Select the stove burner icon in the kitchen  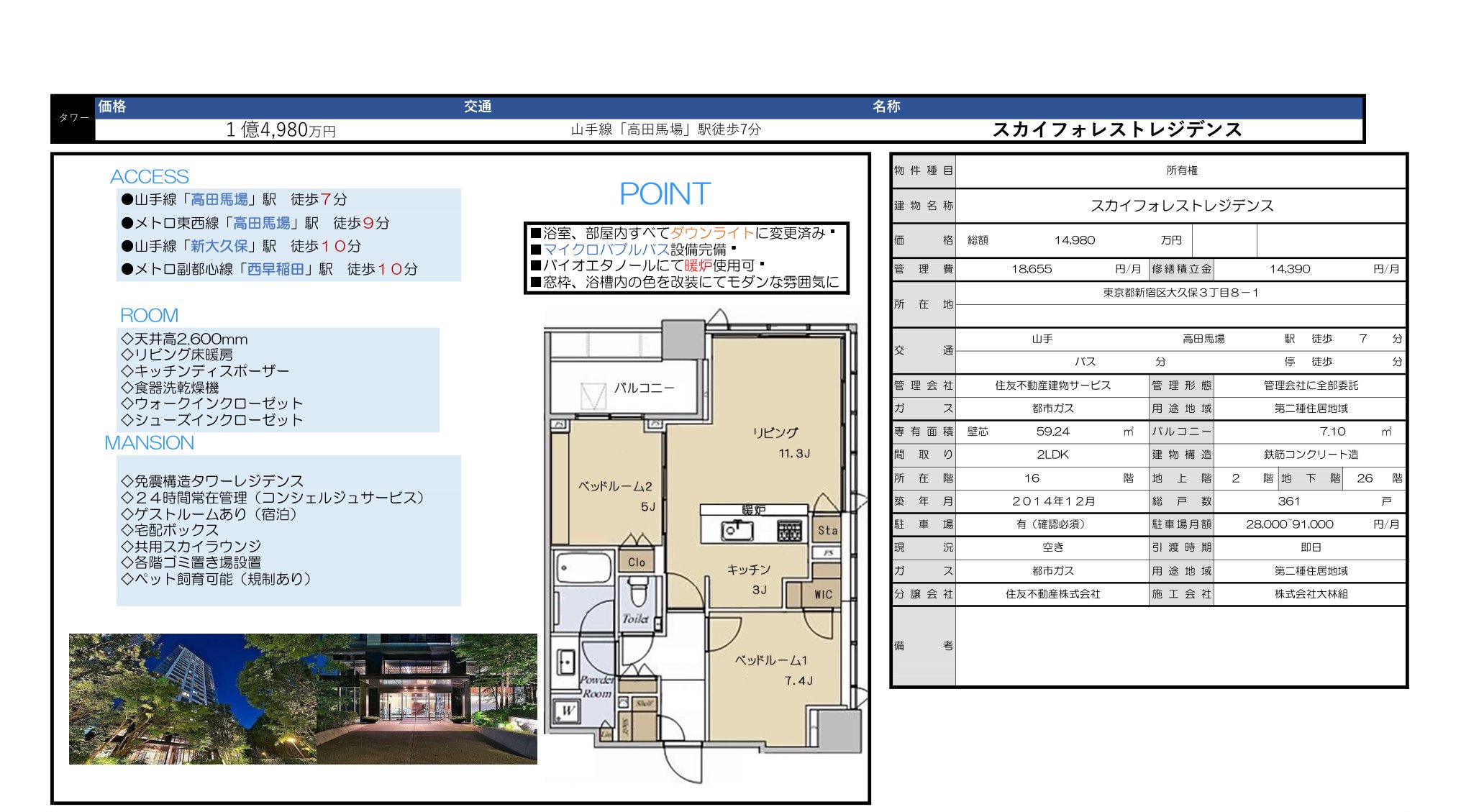point(790,529)
